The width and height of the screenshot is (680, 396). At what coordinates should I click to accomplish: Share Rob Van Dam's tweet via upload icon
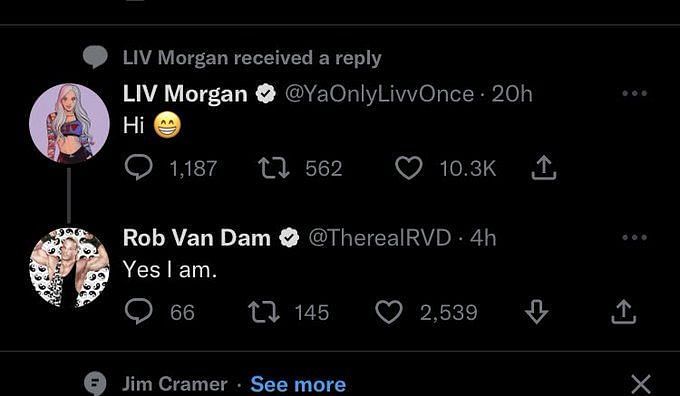pos(624,312)
